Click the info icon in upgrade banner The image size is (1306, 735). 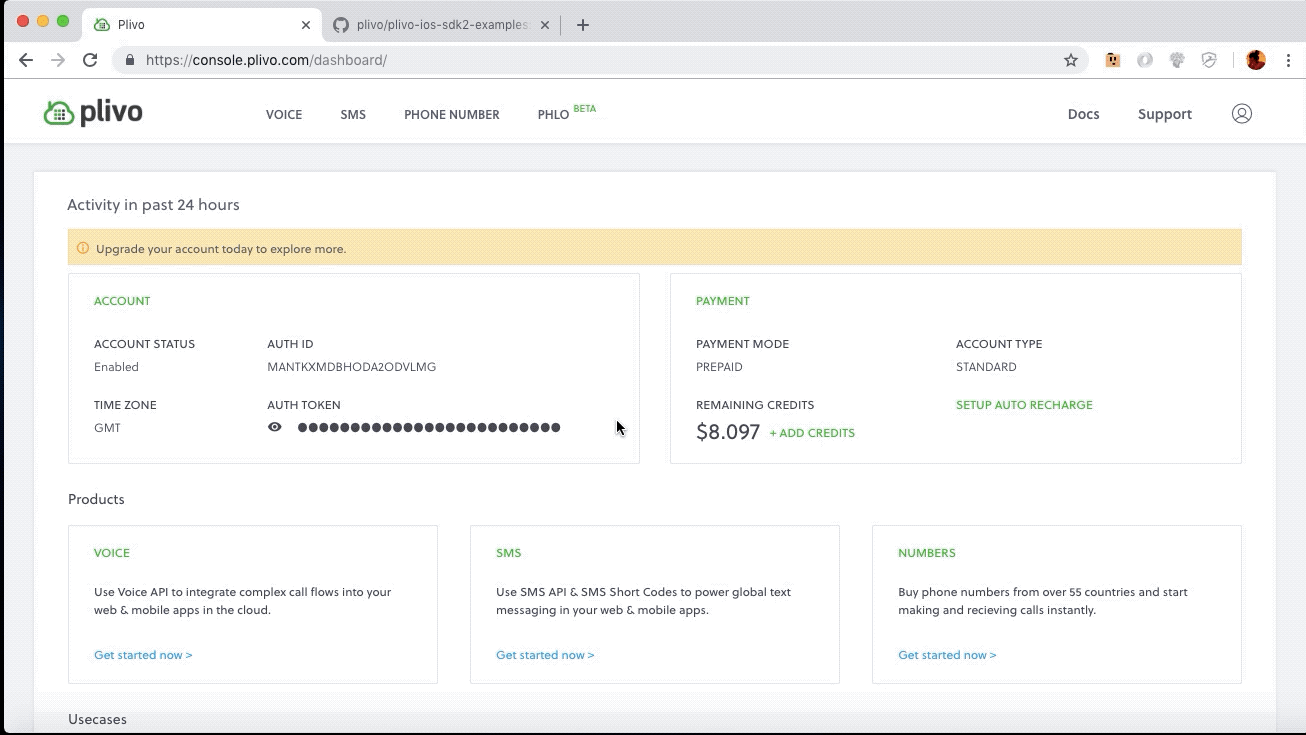(x=83, y=248)
